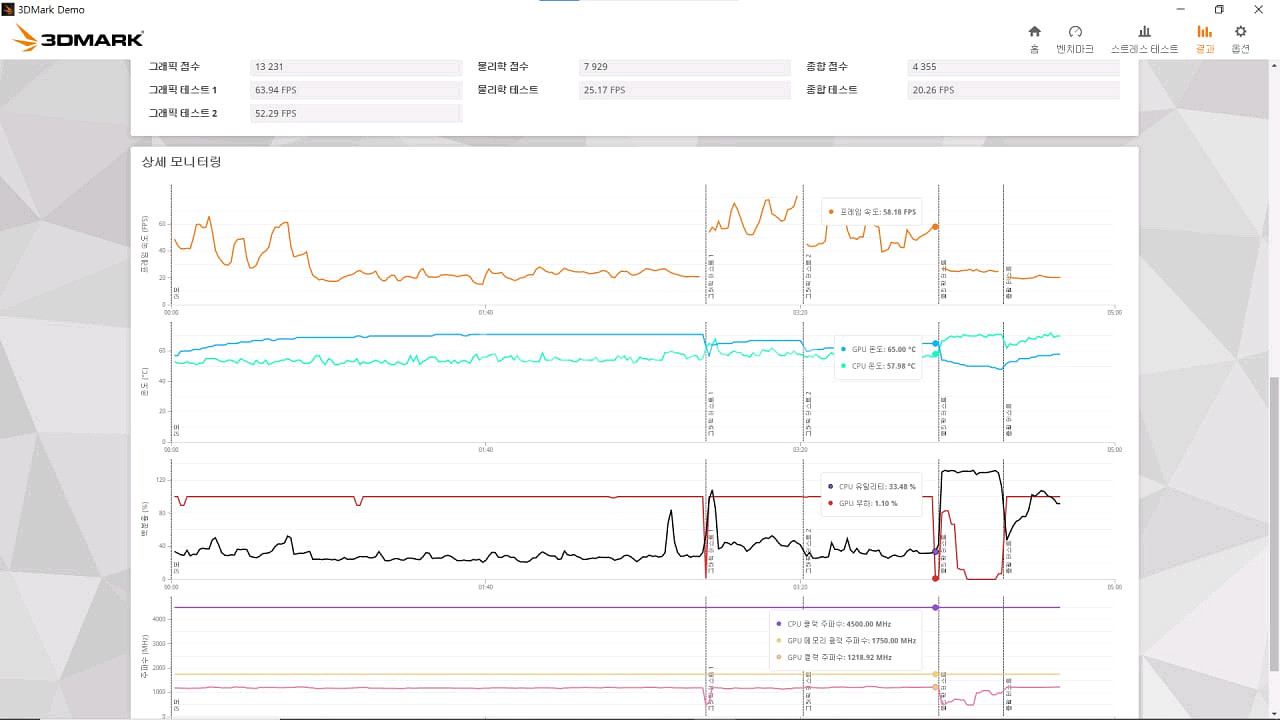Viewport: 1280px width, 720px height.
Task: Click the 3DMark Demo title bar app icon
Action: pos(9,9)
